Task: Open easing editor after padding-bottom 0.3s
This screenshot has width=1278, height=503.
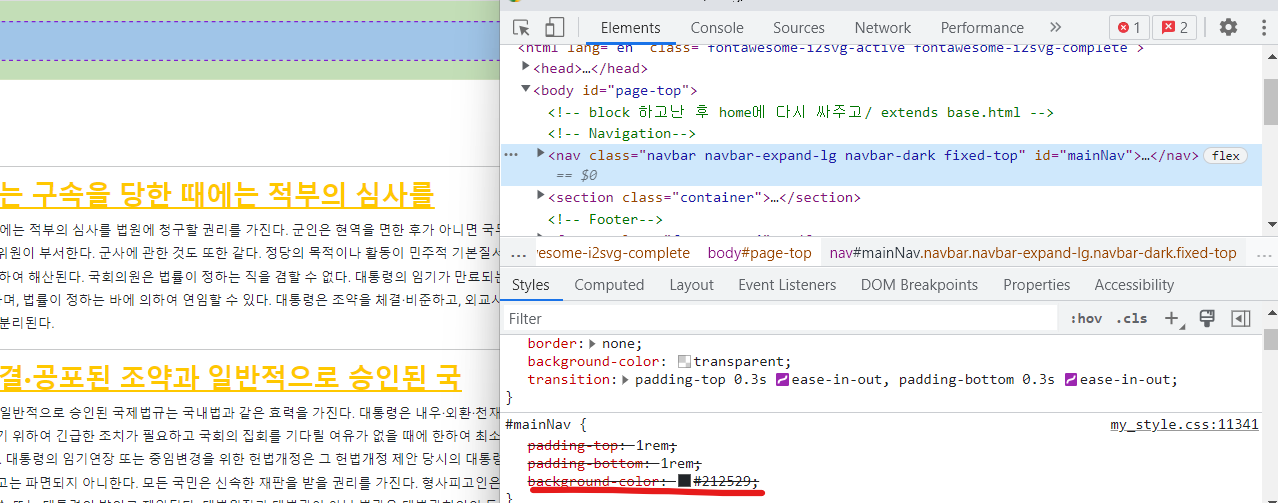Action: point(1071,380)
